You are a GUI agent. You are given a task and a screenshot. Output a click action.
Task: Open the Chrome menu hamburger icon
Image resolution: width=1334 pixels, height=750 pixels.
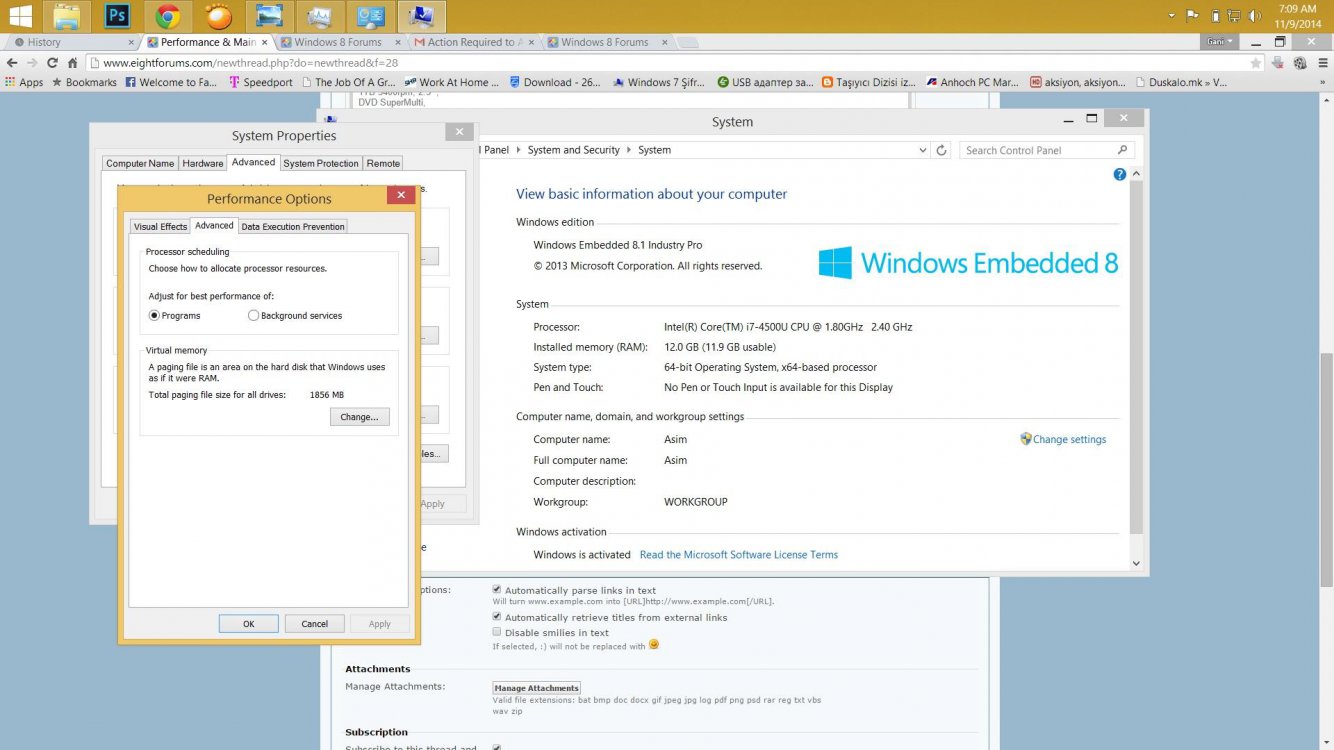click(x=1322, y=62)
